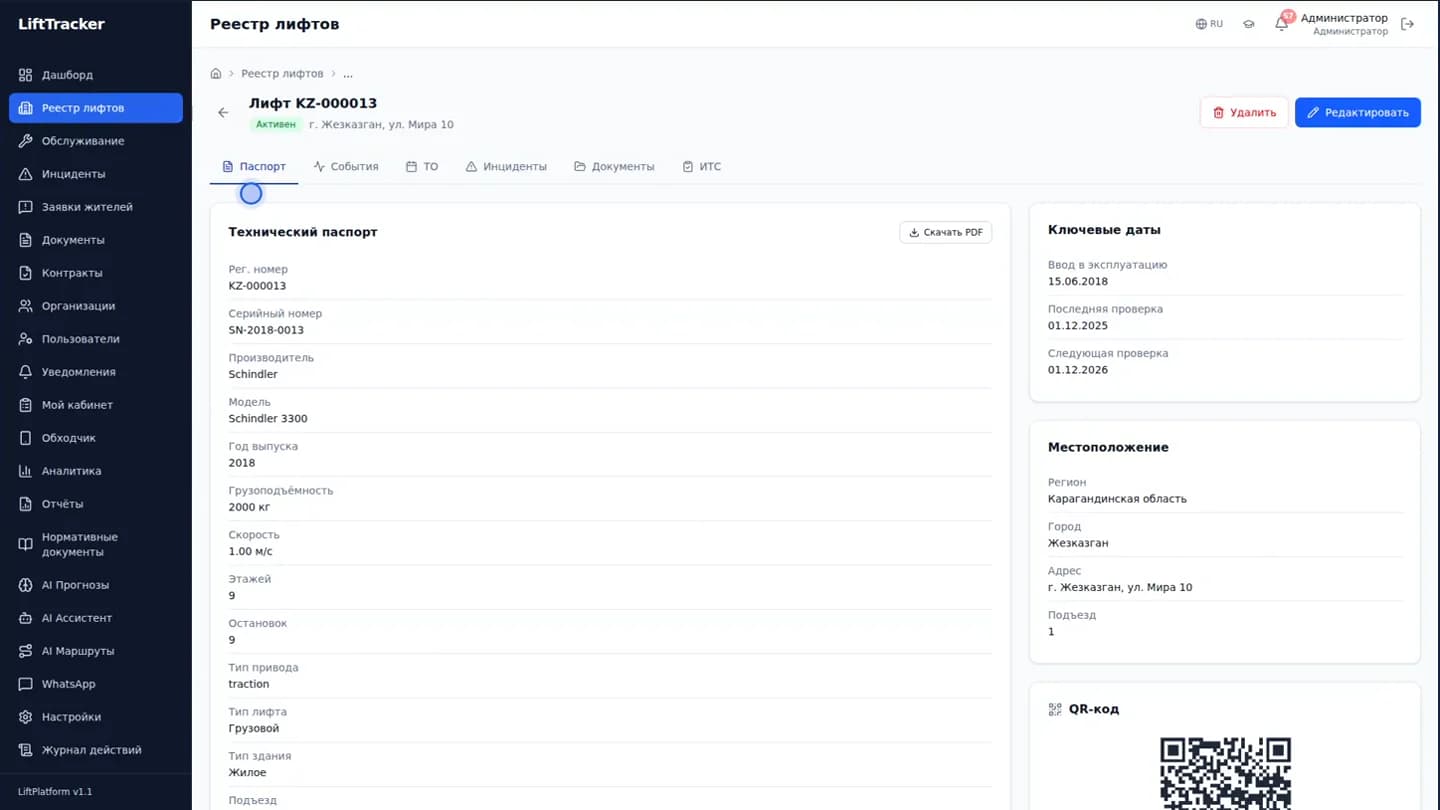Viewport: 1440px width, 810px height.
Task: Open Мой кабинет in the sidebar
Action: 96,405
